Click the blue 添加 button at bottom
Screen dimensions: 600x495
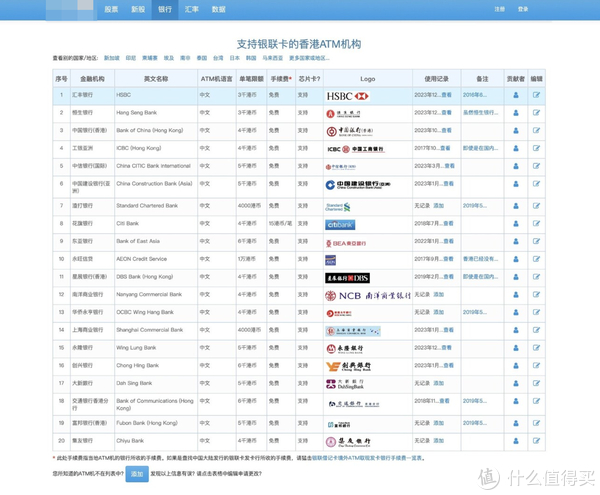point(137,472)
